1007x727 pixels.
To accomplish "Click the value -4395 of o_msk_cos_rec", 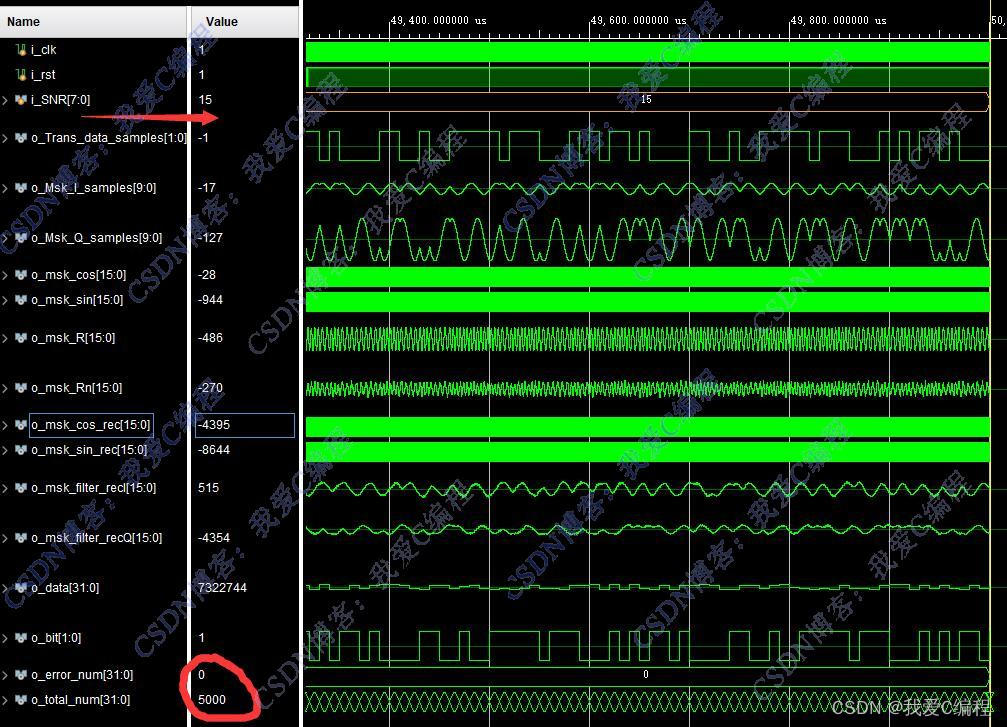I will [214, 425].
